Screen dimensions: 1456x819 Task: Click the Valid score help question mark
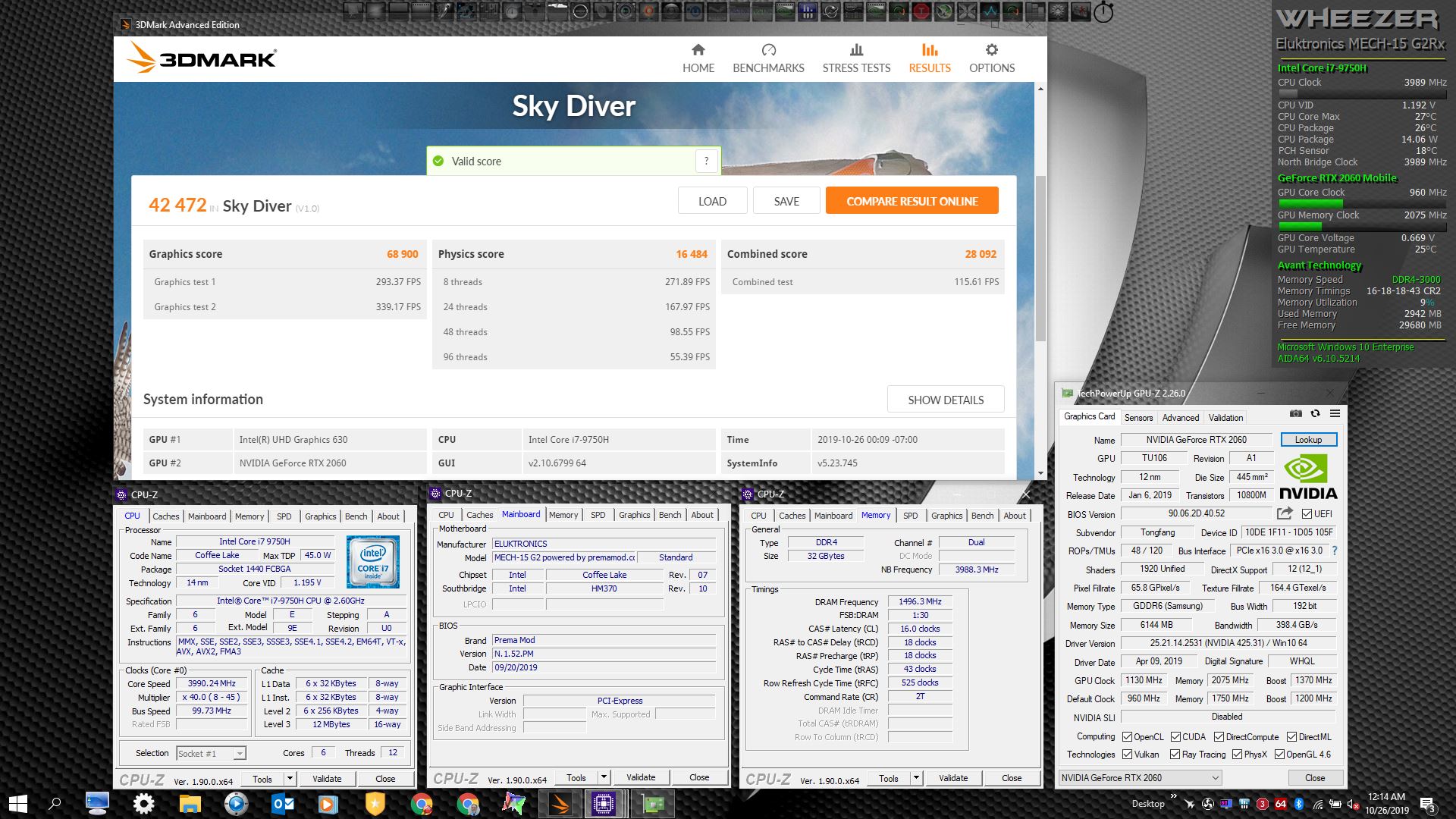tap(706, 161)
